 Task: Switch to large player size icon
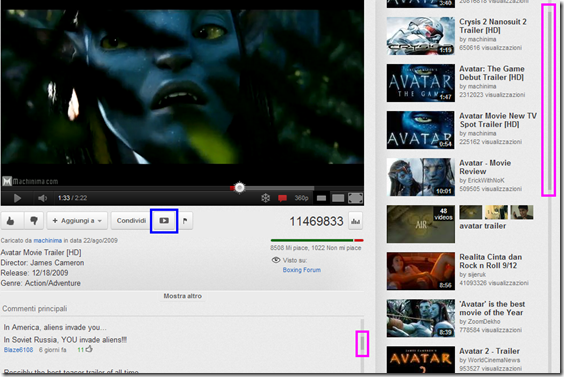(x=338, y=198)
